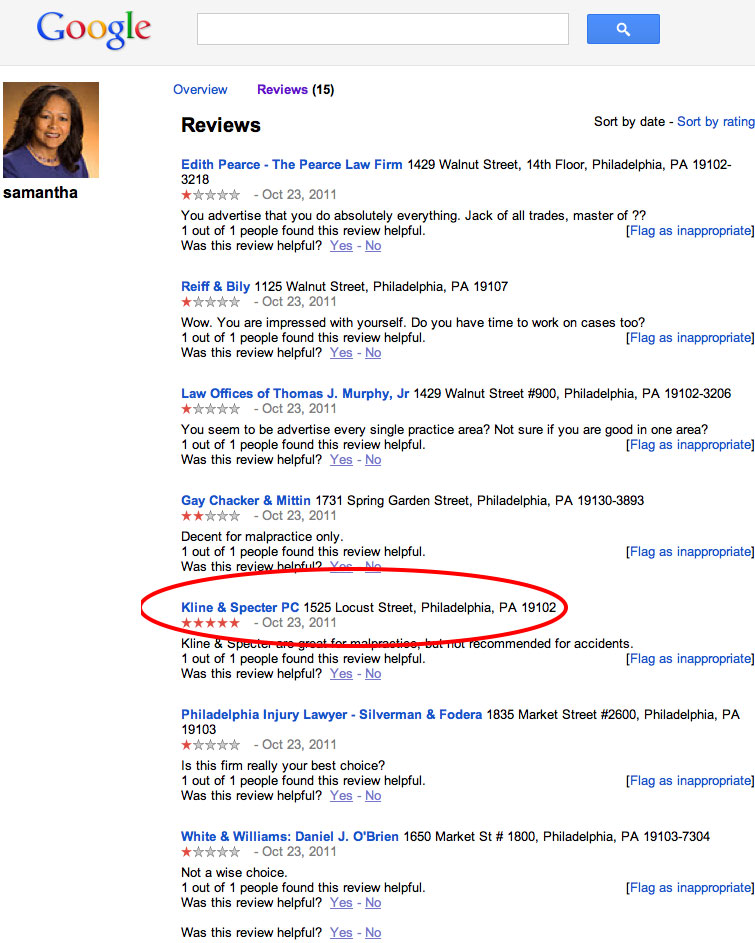Open samantha's profile photo
Image resolution: width=755 pixels, height=943 pixels.
tap(51, 130)
